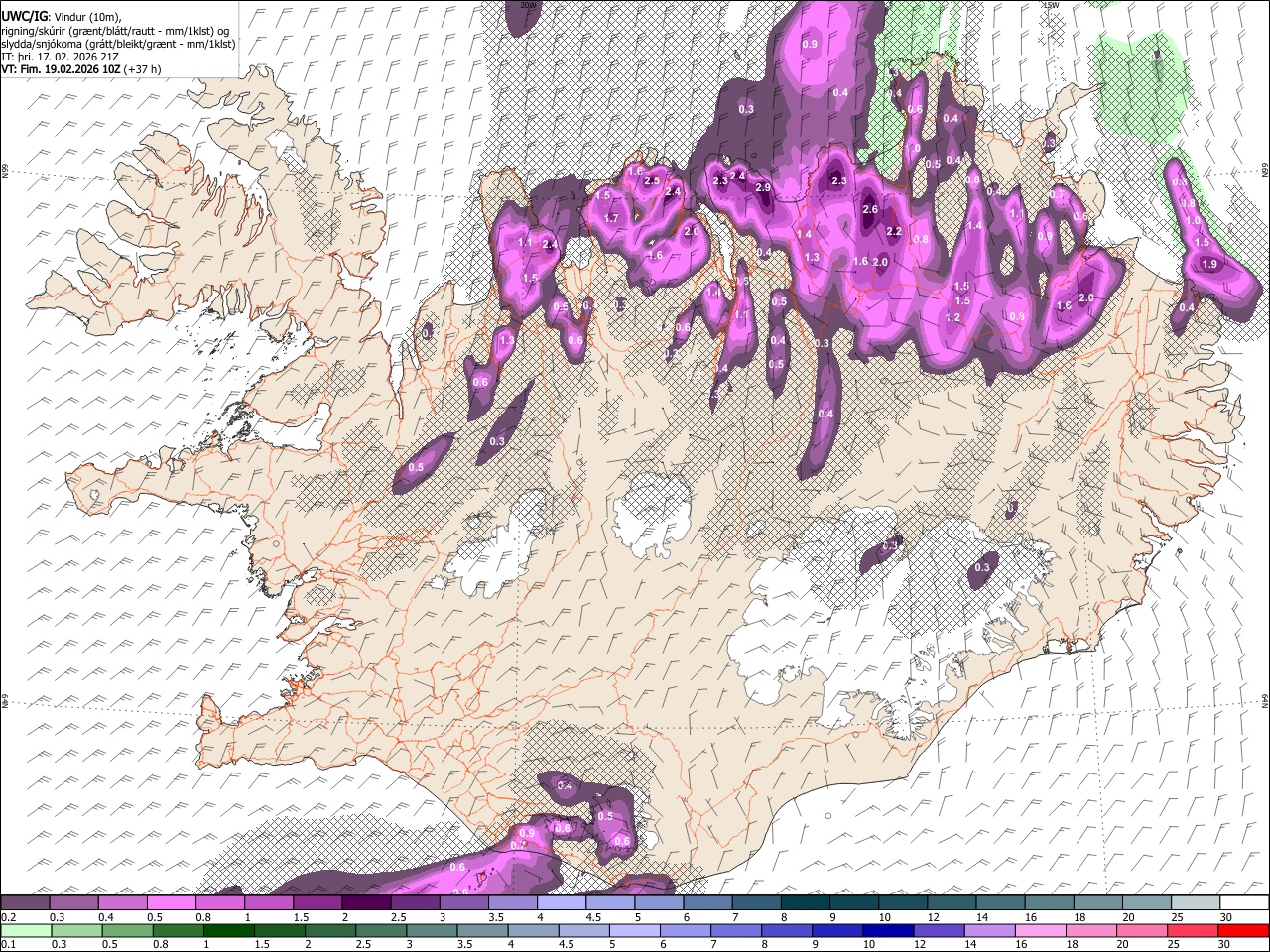Pick the bright pink swatch starting at 0.5 in the upper legend

tap(172, 902)
